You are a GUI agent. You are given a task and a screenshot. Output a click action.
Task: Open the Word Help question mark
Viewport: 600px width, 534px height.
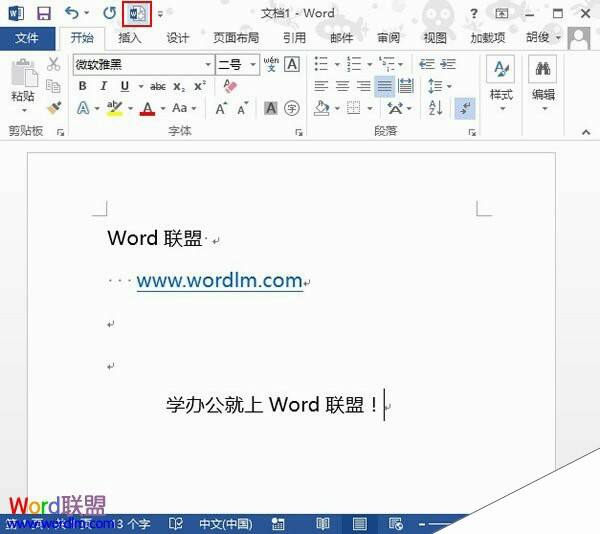click(474, 14)
